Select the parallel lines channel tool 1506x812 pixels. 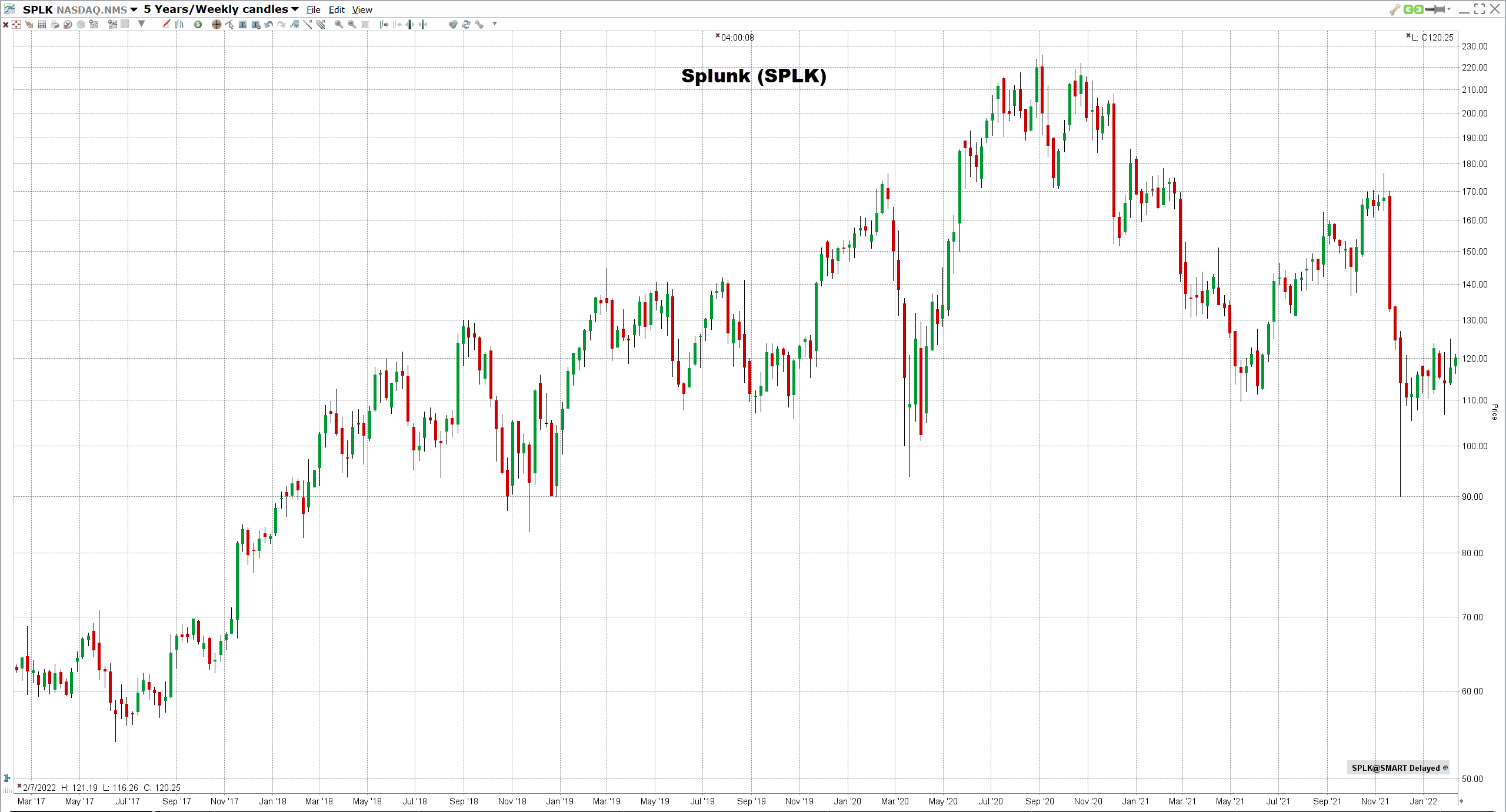[x=321, y=24]
